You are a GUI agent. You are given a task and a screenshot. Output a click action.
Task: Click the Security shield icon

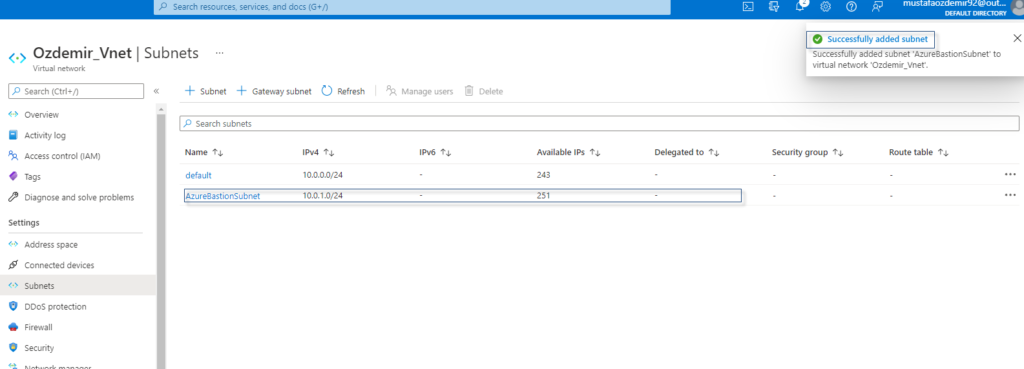point(12,347)
